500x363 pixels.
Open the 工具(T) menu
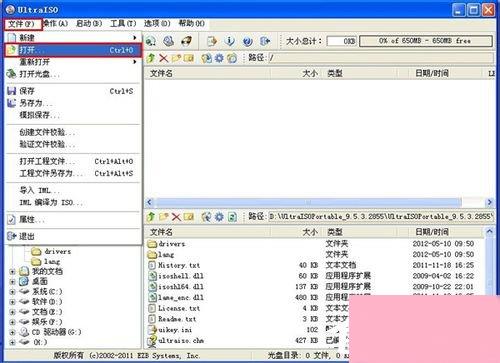[123, 23]
